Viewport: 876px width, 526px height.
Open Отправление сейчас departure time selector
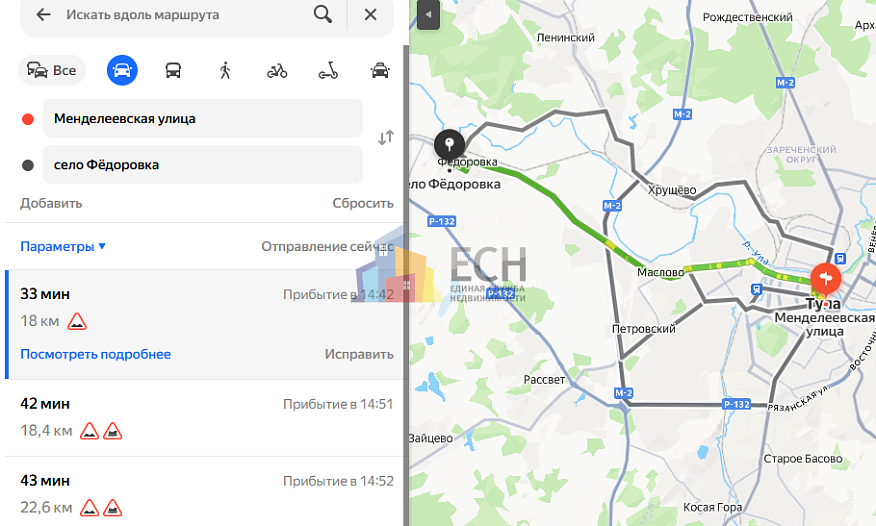coord(327,246)
